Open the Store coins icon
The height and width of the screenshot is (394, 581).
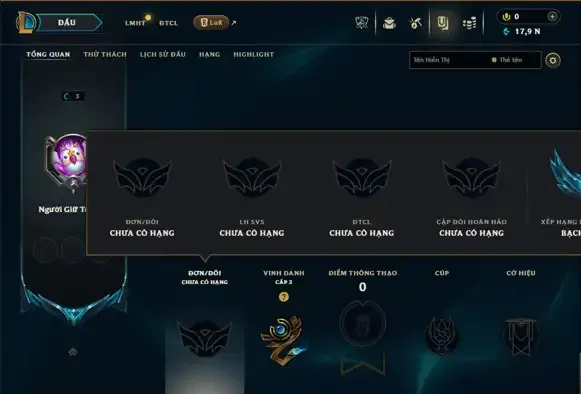[x=469, y=24]
